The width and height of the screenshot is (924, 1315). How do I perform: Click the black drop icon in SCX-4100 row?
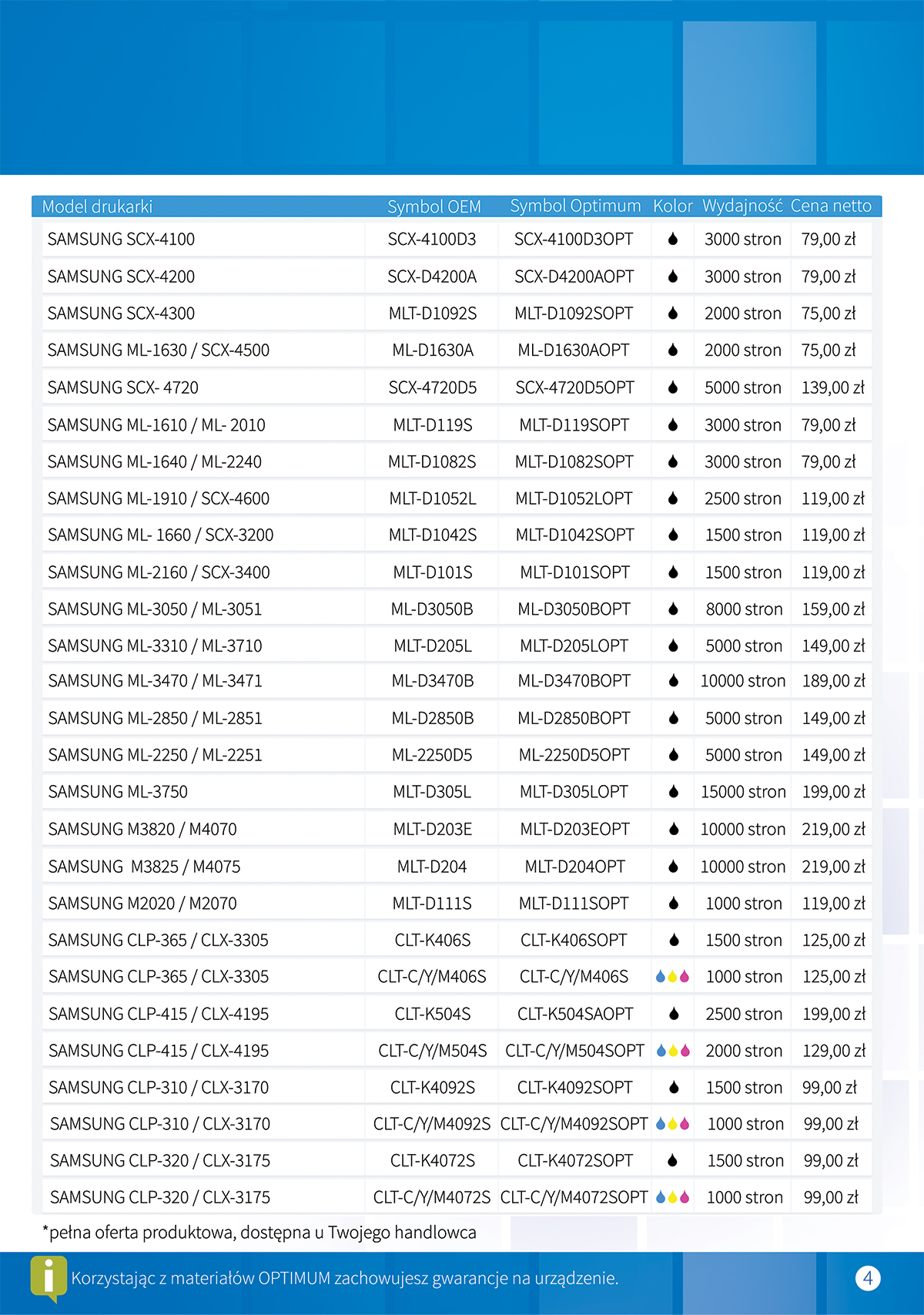pos(673,239)
